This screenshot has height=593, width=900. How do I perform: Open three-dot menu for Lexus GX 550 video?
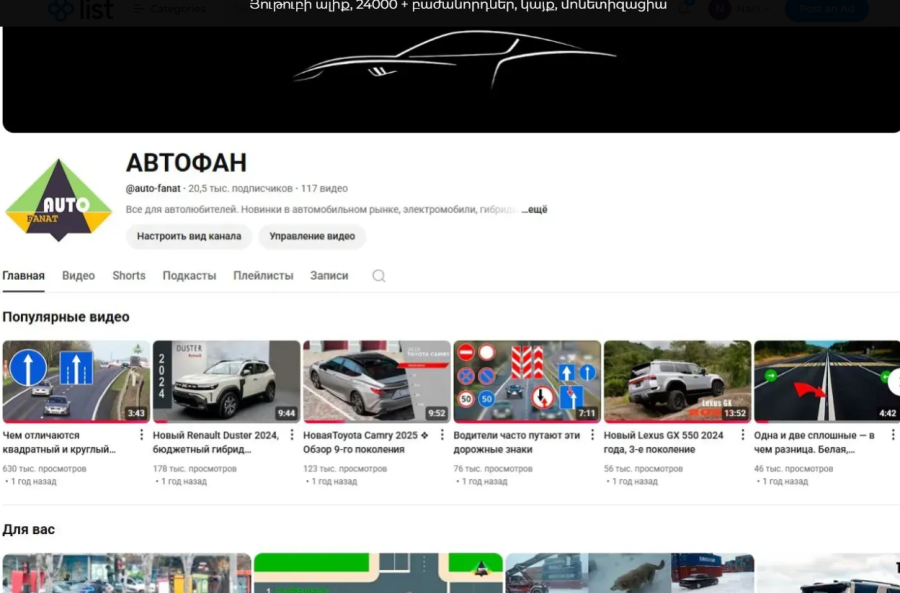click(x=743, y=435)
